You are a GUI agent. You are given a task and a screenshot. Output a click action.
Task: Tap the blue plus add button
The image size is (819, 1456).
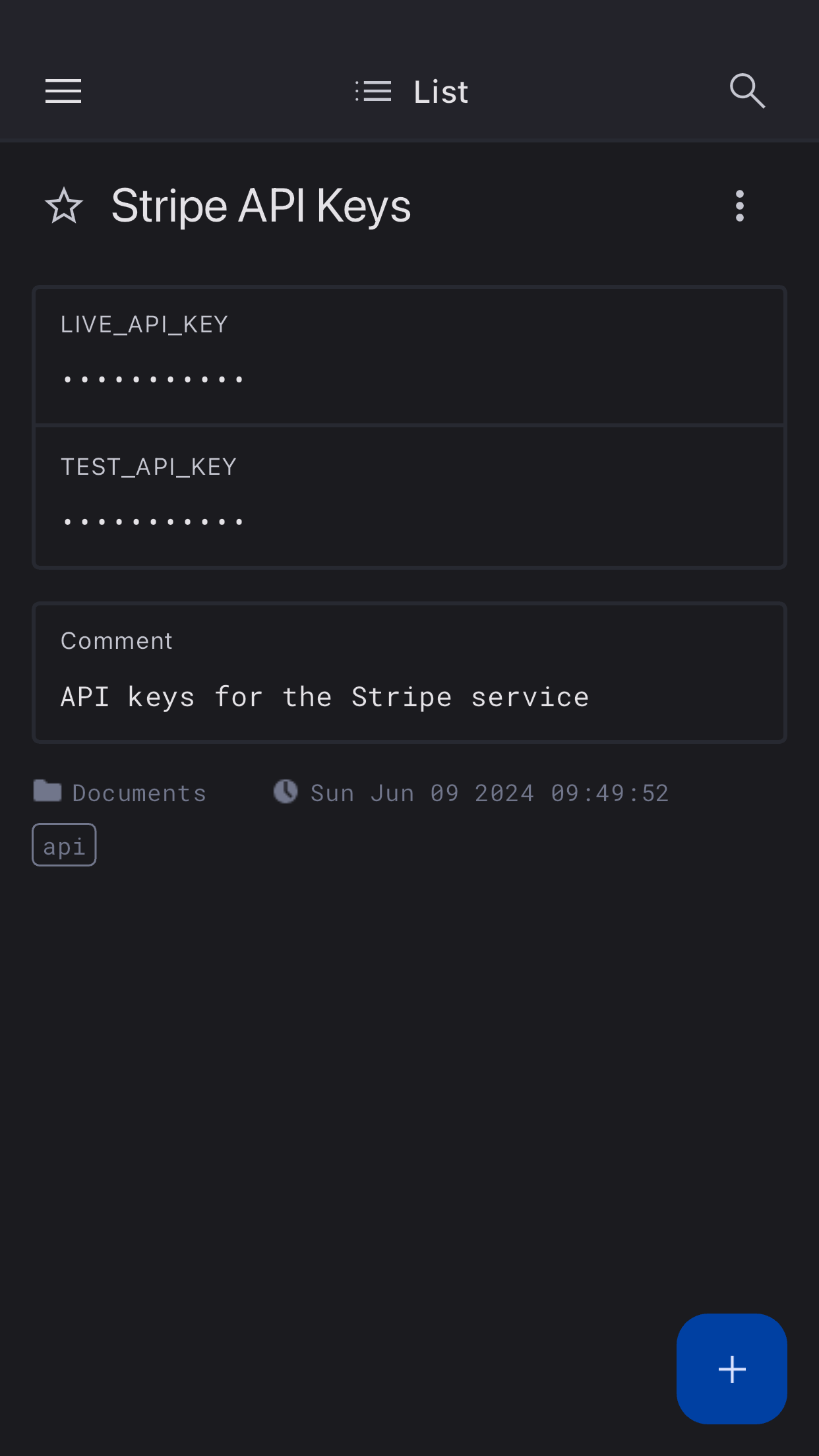click(x=731, y=1369)
